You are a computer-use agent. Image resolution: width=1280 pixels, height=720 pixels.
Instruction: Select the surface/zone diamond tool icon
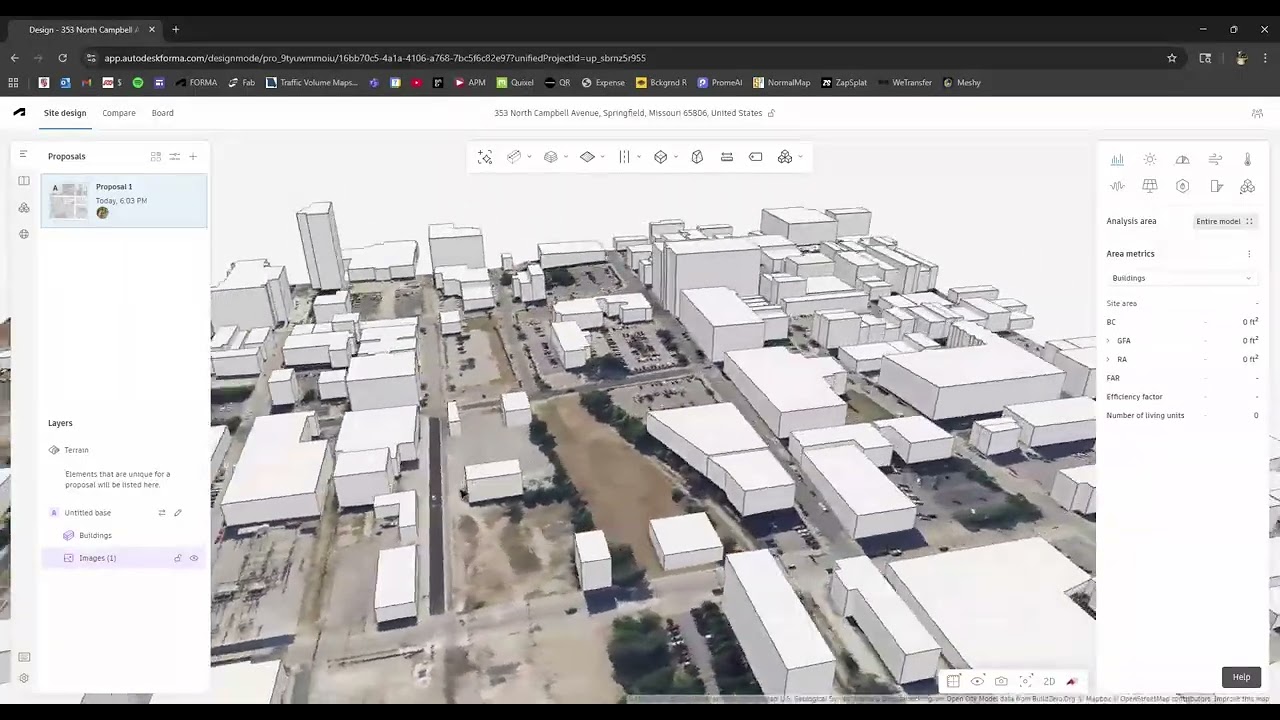[587, 157]
